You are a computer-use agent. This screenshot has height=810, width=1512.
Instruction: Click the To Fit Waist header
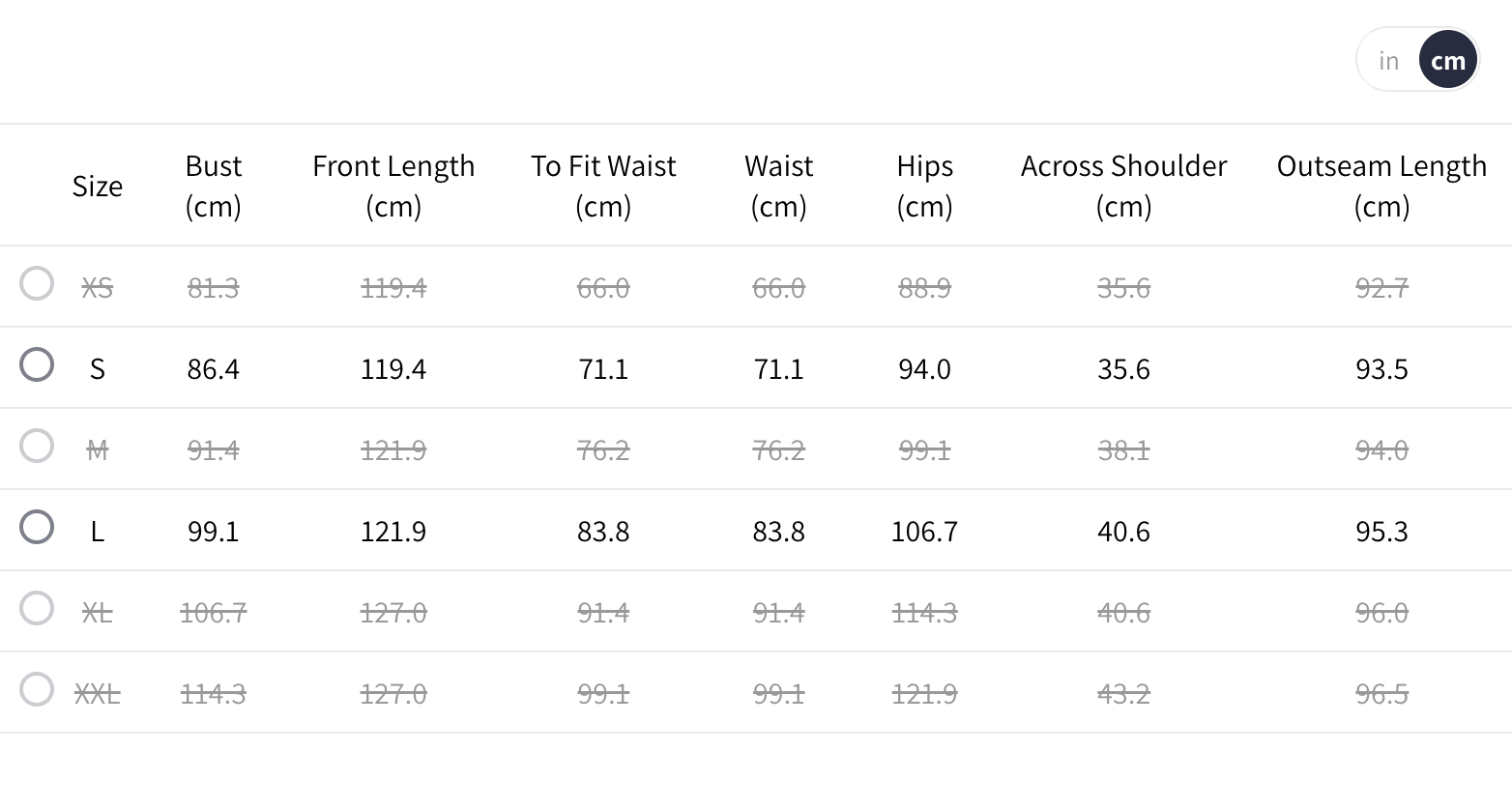pyautogui.click(x=603, y=186)
